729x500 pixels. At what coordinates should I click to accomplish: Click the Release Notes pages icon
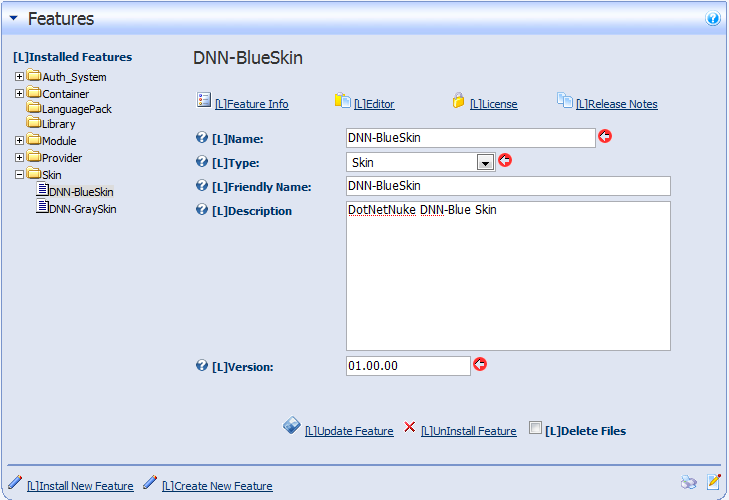[x=564, y=100]
